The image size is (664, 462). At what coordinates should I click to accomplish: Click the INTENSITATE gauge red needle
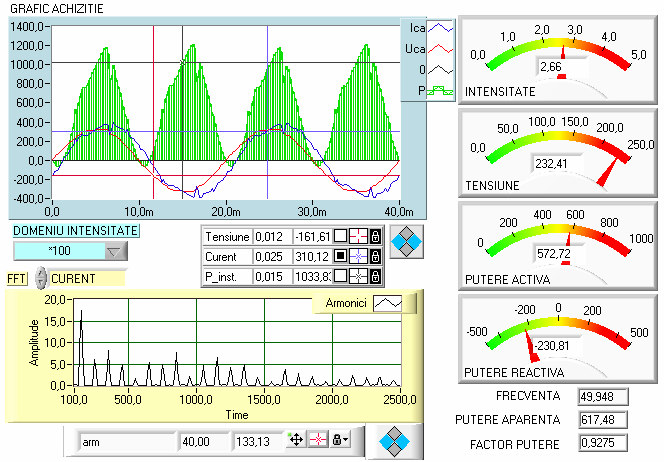(563, 53)
